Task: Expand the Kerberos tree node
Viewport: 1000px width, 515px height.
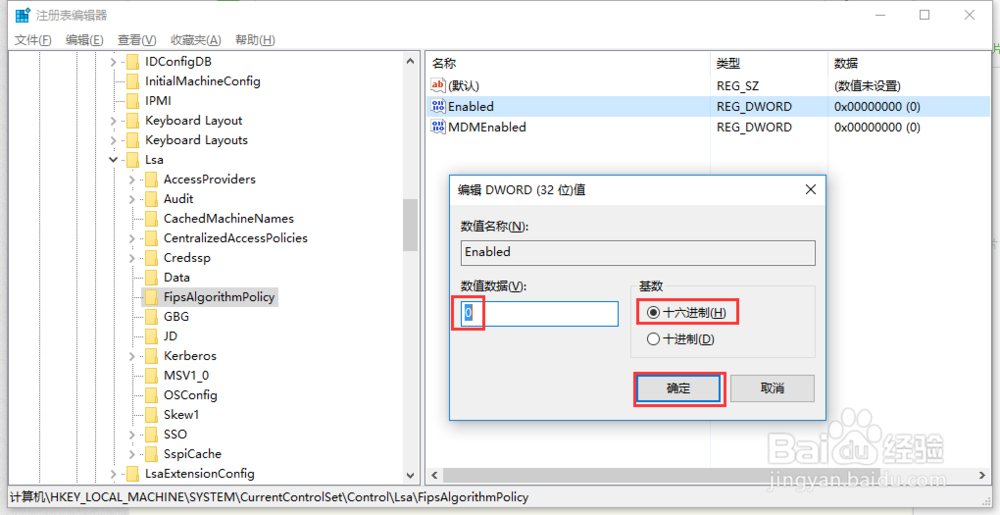Action: [x=132, y=356]
